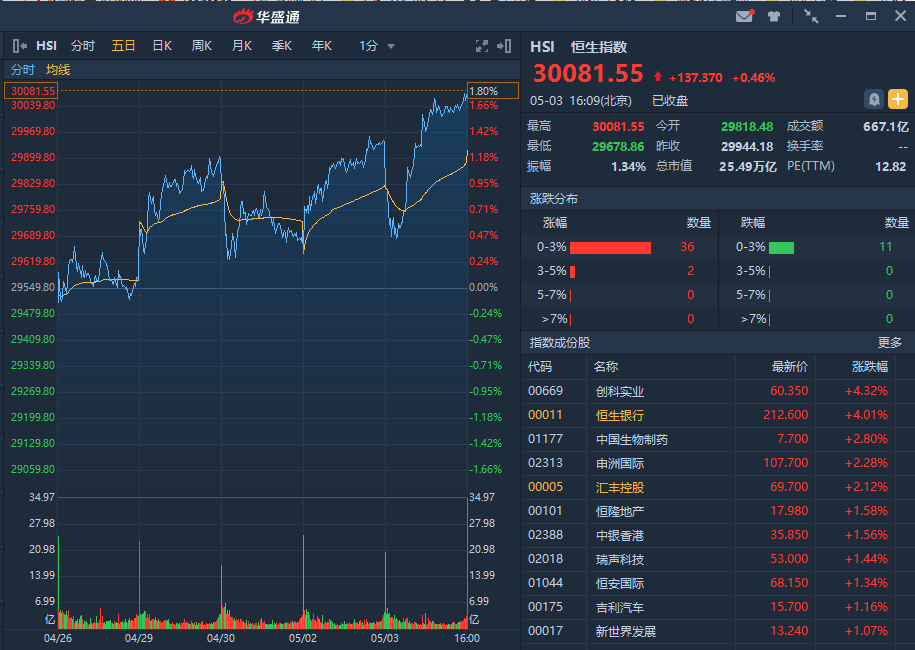Switch to 周K chart tab
The width and height of the screenshot is (915, 650).
click(x=202, y=46)
